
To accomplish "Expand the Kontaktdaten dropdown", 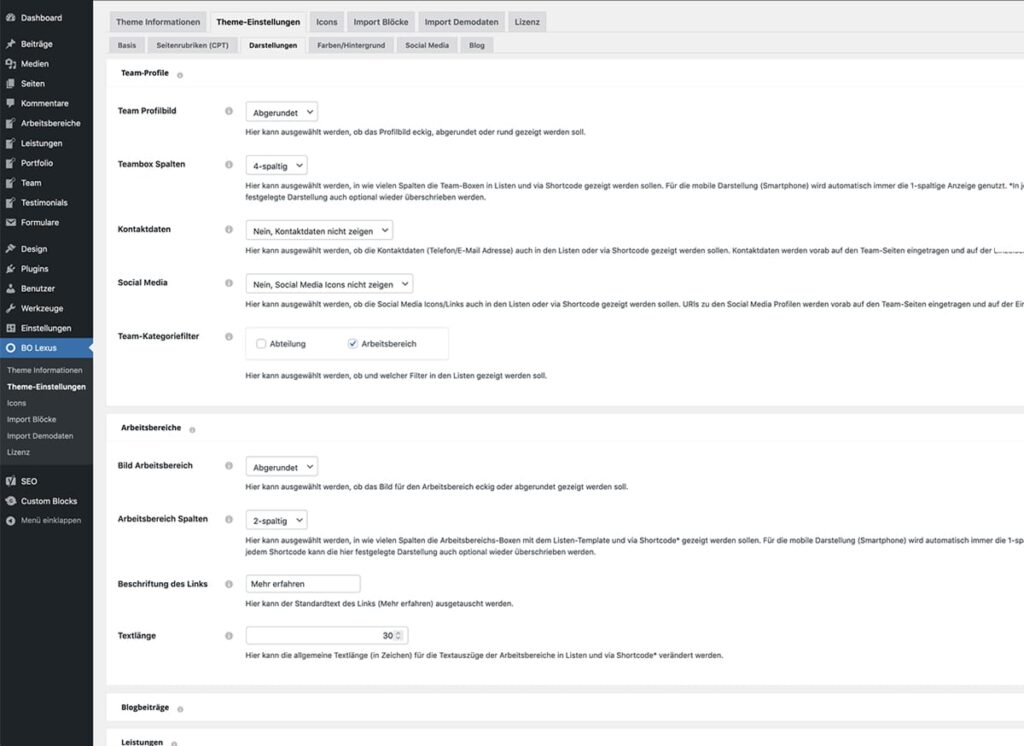I will pos(319,230).
